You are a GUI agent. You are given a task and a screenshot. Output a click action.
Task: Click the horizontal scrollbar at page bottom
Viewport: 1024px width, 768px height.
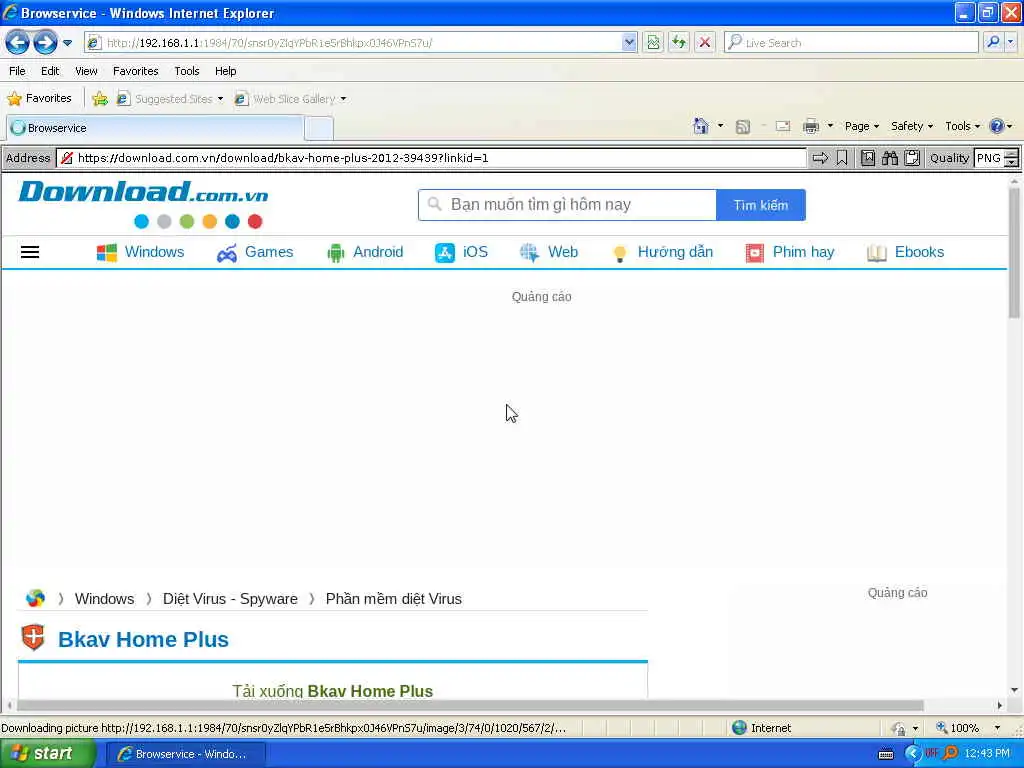coord(470,705)
